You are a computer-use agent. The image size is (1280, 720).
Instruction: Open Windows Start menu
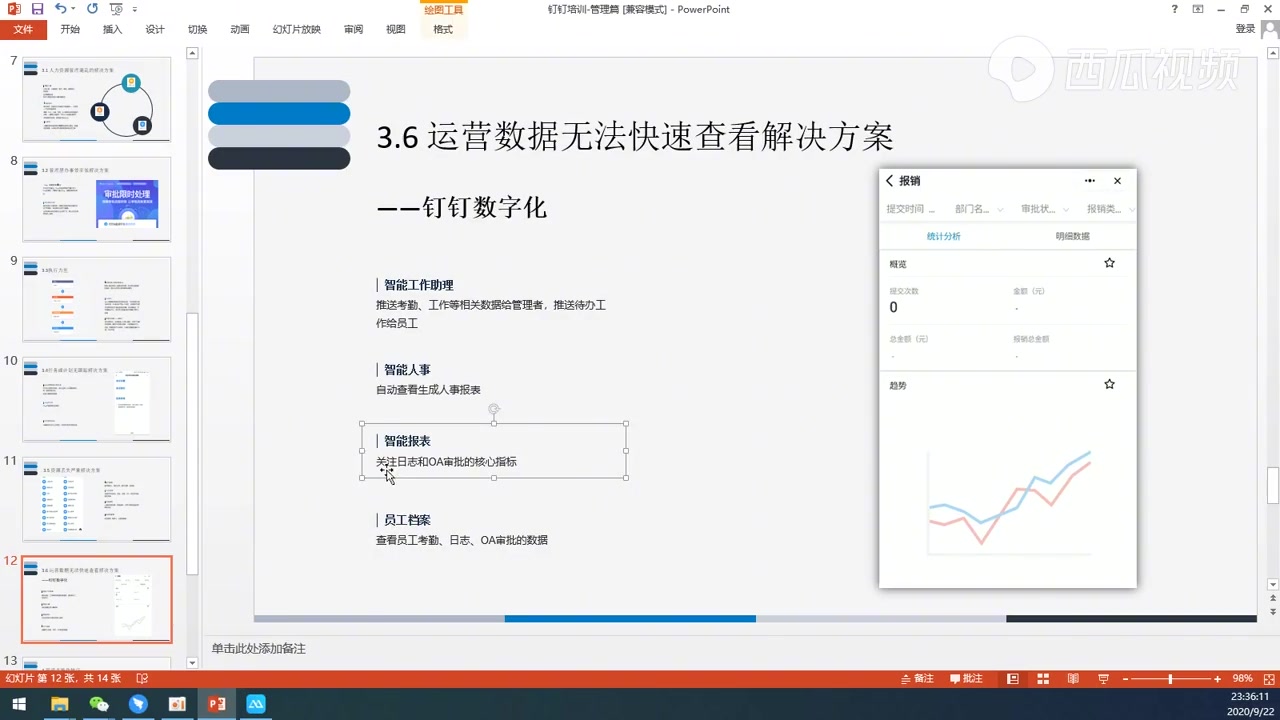(x=19, y=704)
